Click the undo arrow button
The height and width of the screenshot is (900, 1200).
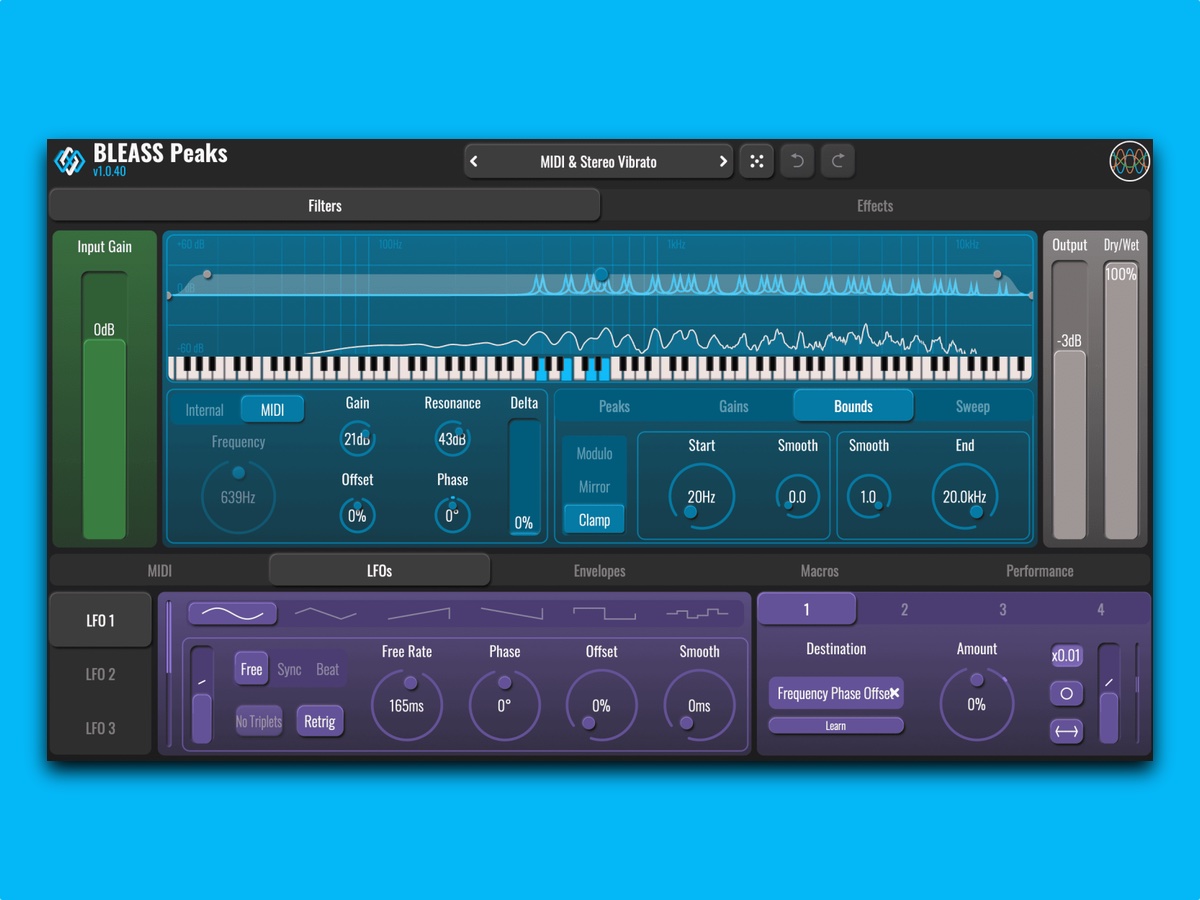[x=797, y=161]
